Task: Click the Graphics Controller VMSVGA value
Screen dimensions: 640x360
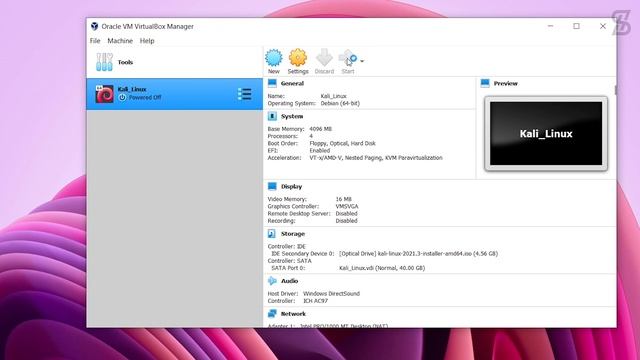Action: click(x=347, y=207)
